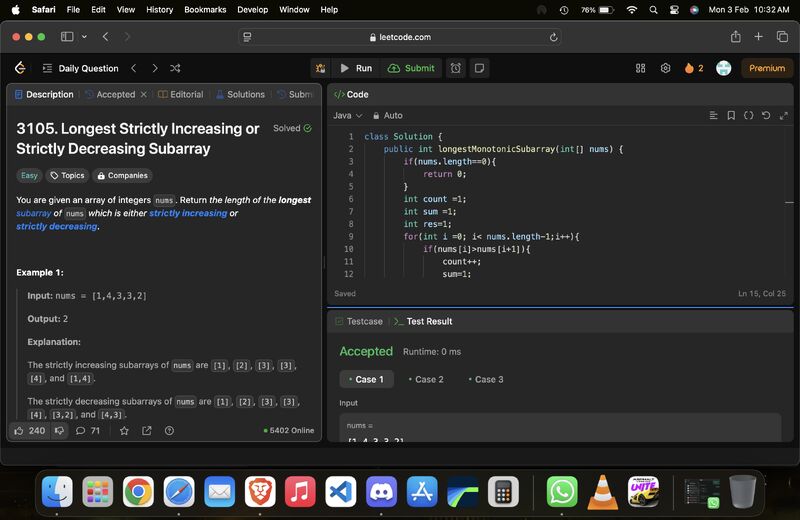Show Safari tab overview
Viewport: 800px width, 520px height.
pyautogui.click(x=782, y=37)
